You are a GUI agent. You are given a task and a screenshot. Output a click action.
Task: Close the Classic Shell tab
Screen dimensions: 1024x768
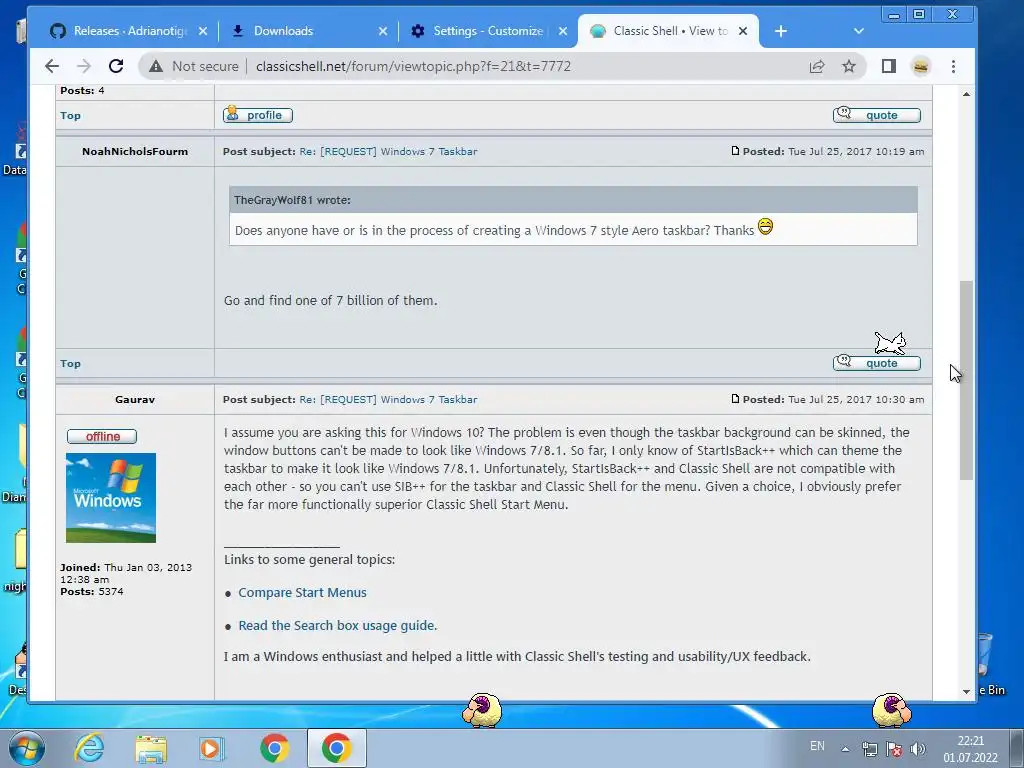pos(743,31)
